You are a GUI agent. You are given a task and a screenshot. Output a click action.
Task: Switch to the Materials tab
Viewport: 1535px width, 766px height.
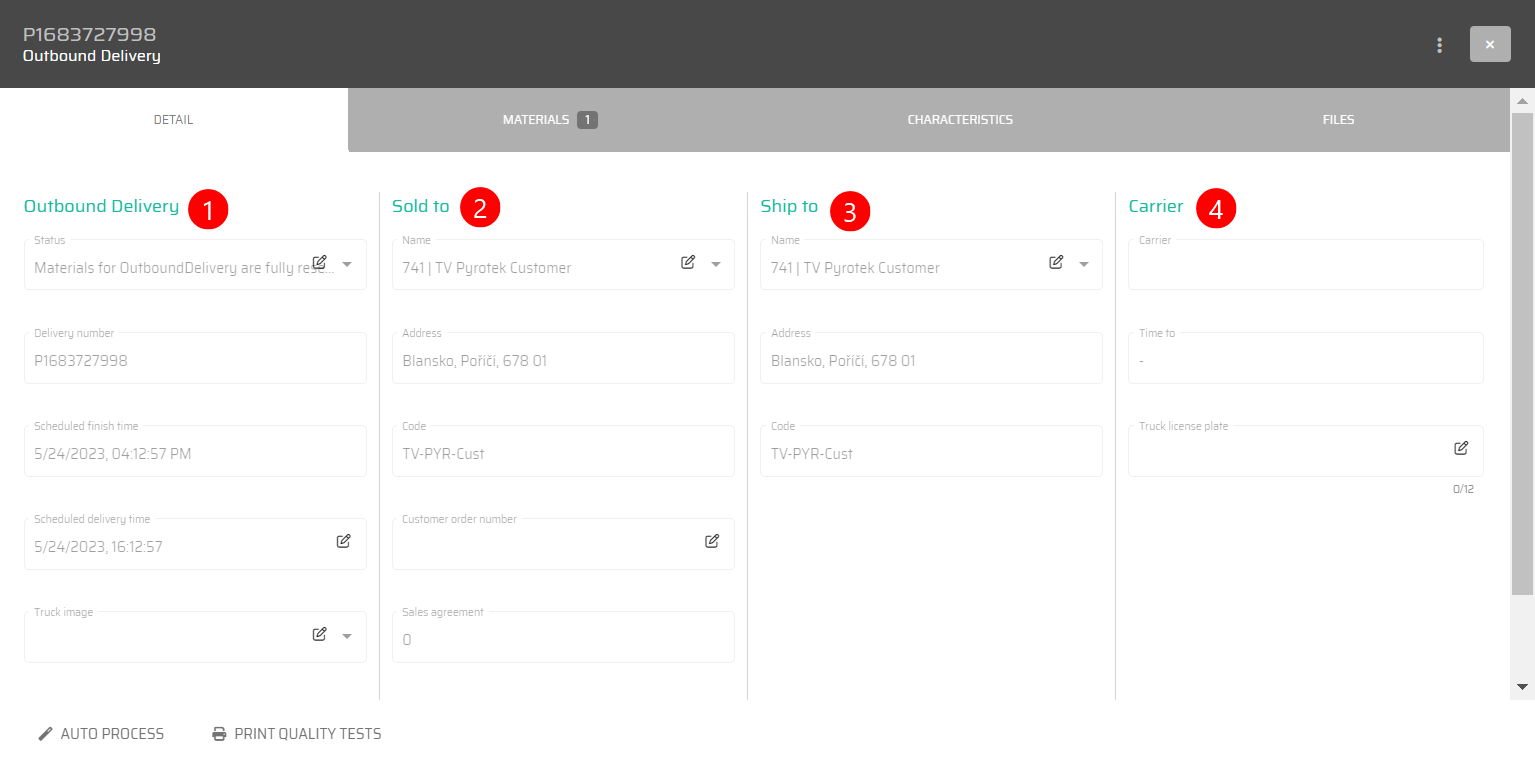(x=549, y=119)
